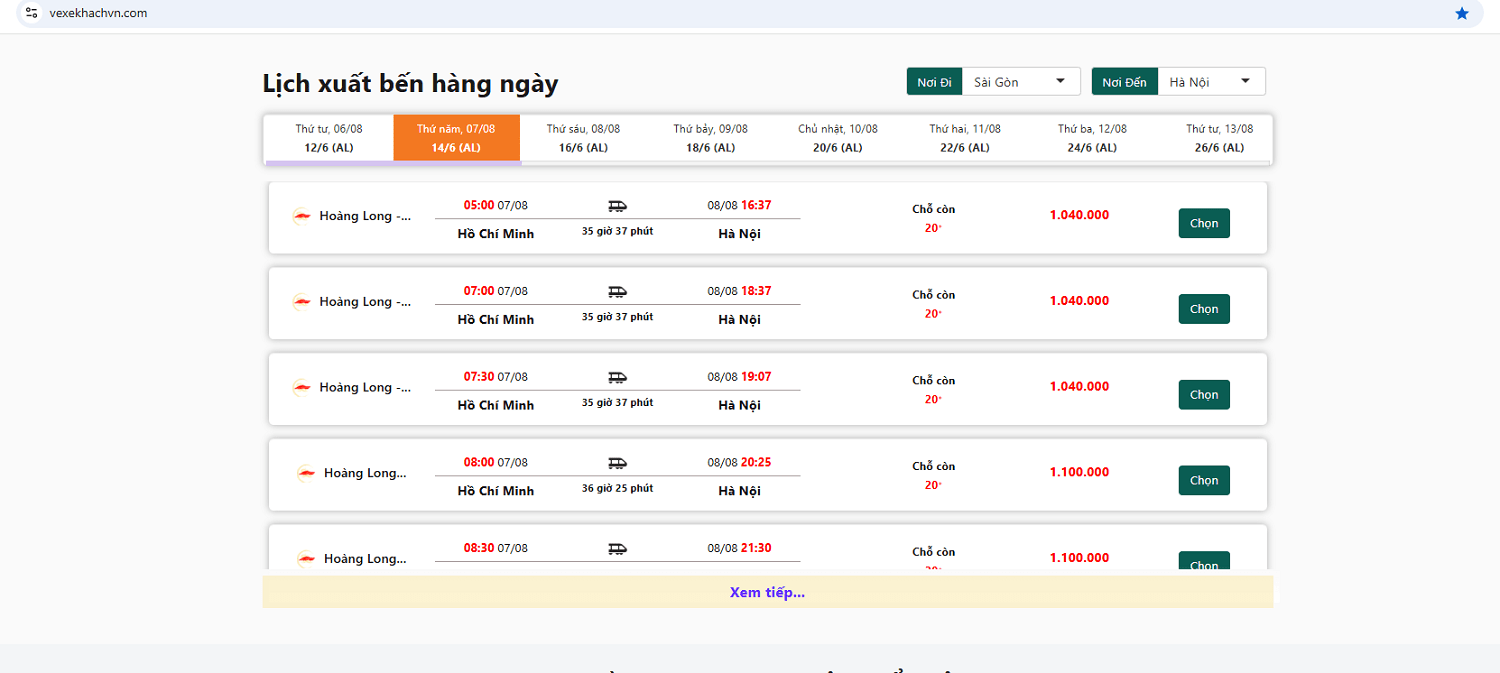
Task: Click the bus icon in 08:30 trip row
Action: pos(617,549)
